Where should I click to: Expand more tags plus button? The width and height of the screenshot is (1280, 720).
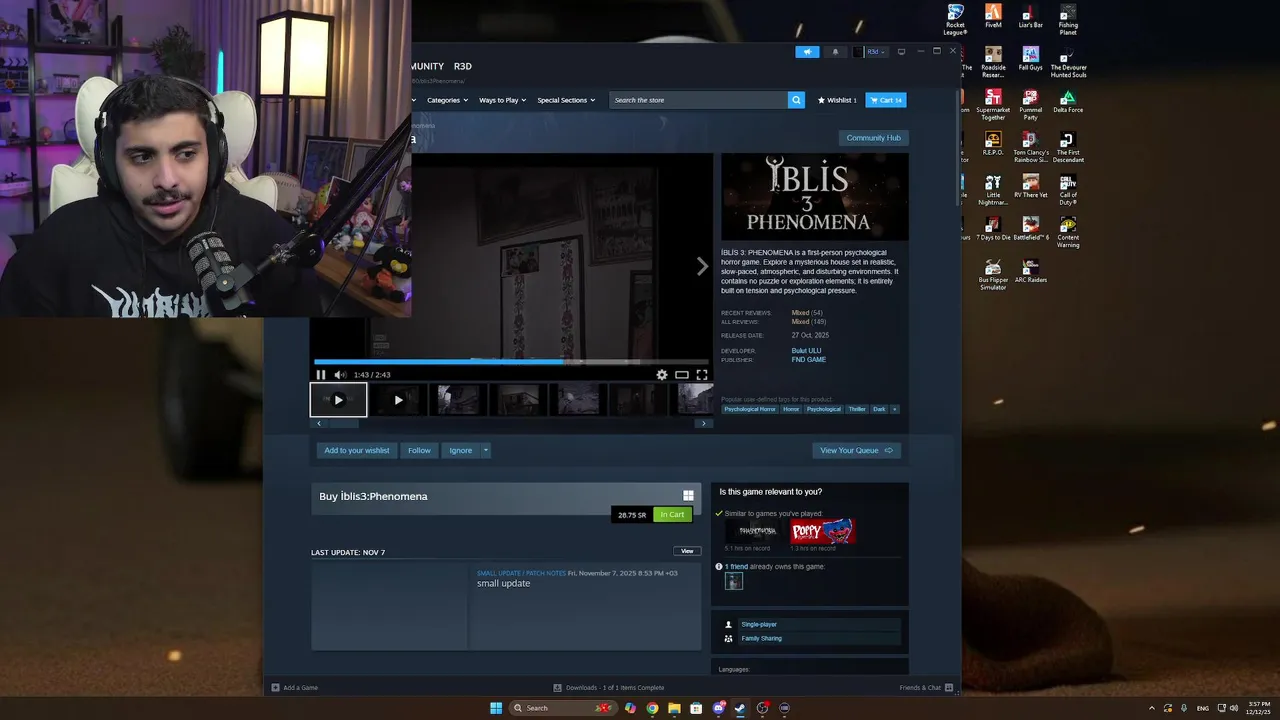(895, 409)
